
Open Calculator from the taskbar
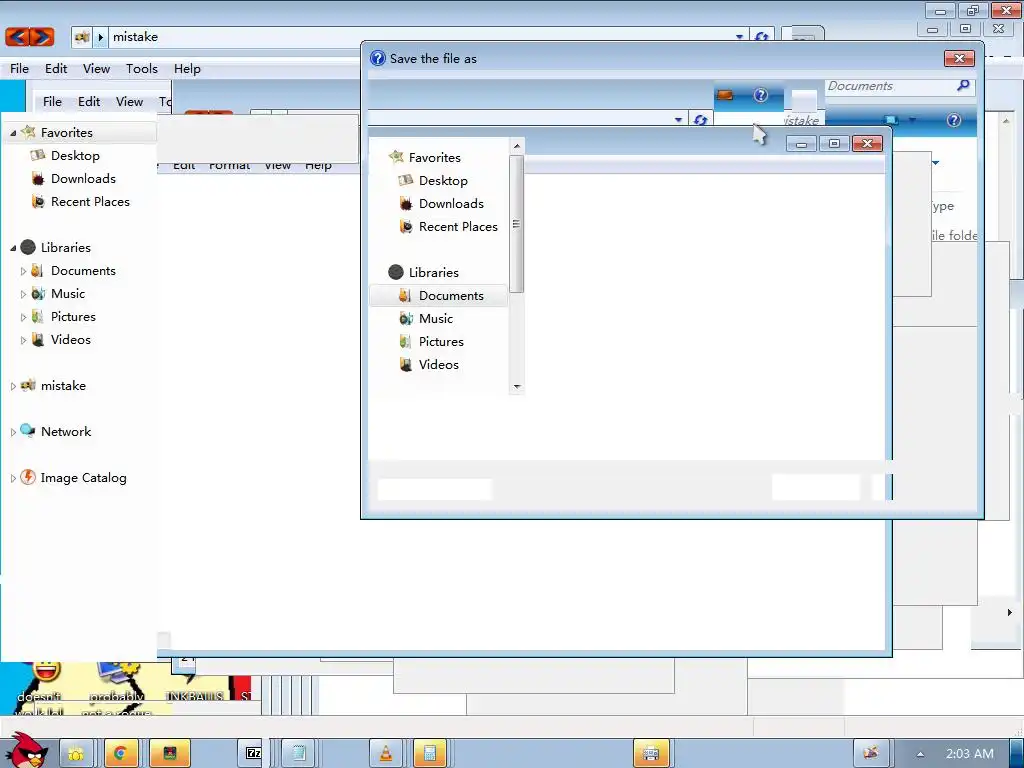click(x=430, y=754)
